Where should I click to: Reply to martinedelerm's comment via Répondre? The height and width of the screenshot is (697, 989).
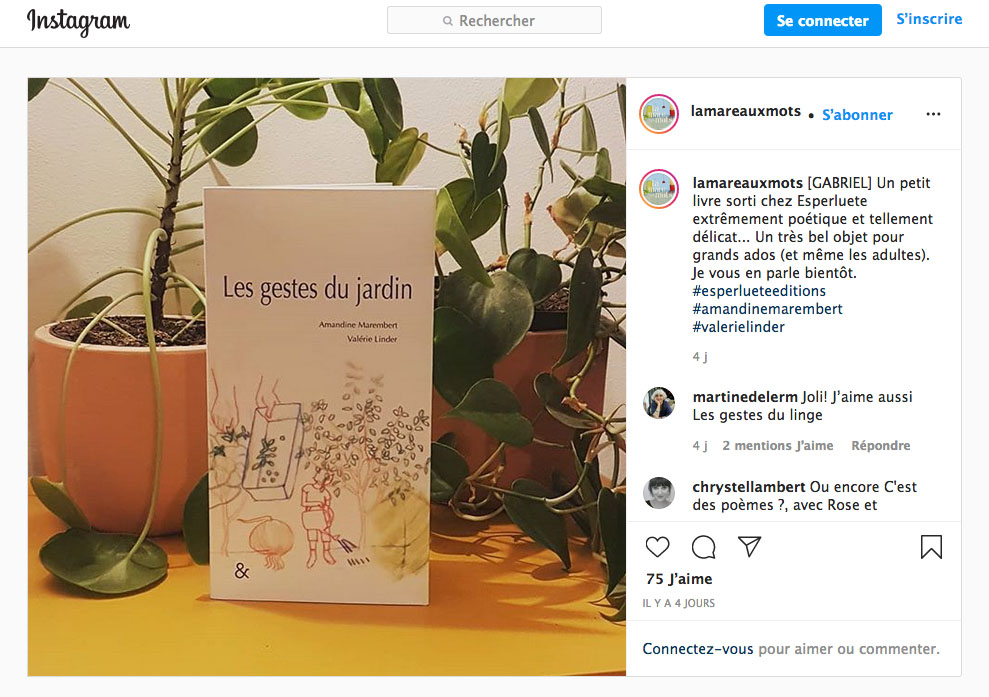881,445
